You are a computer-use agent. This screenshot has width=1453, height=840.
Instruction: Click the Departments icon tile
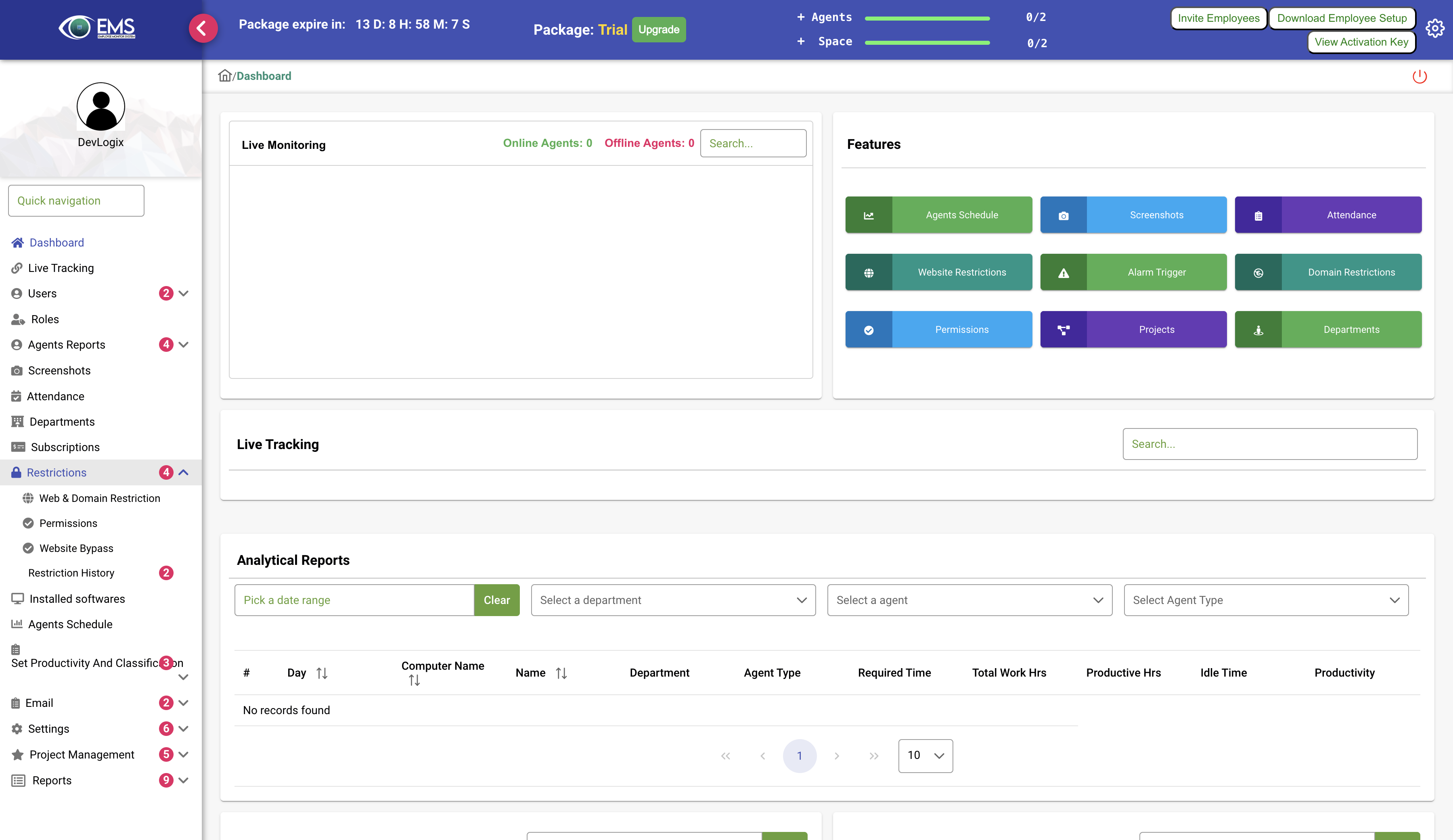pos(1258,330)
